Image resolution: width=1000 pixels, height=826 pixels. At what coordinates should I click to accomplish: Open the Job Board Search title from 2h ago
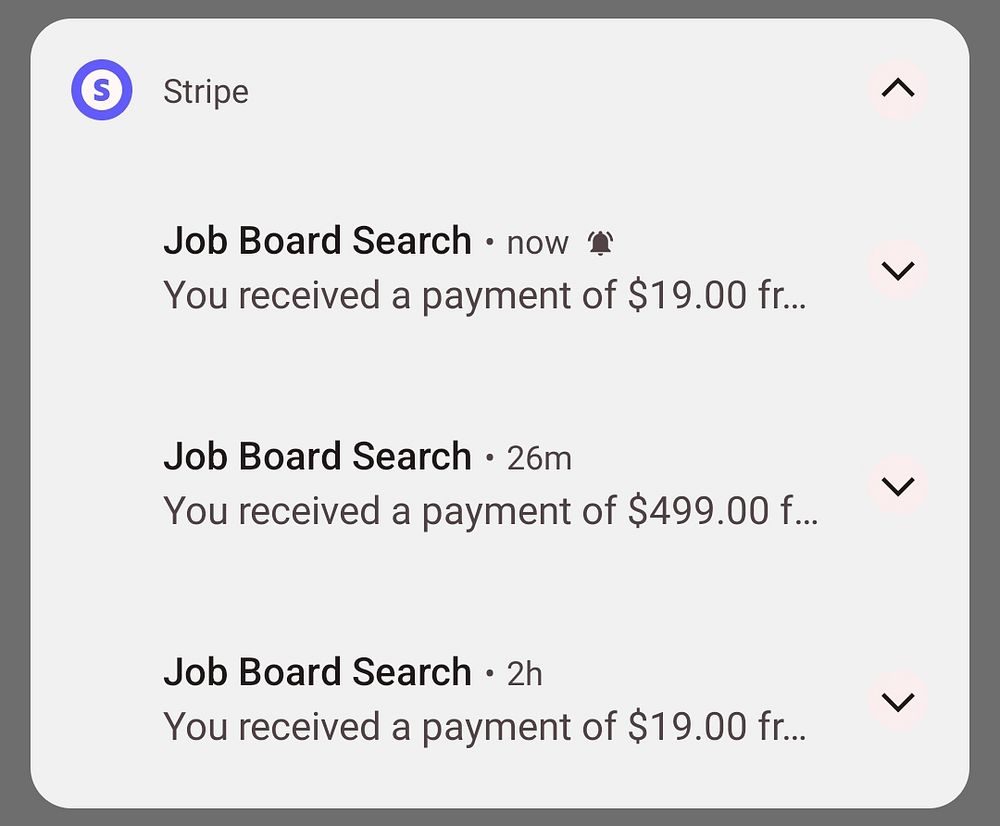(317, 672)
